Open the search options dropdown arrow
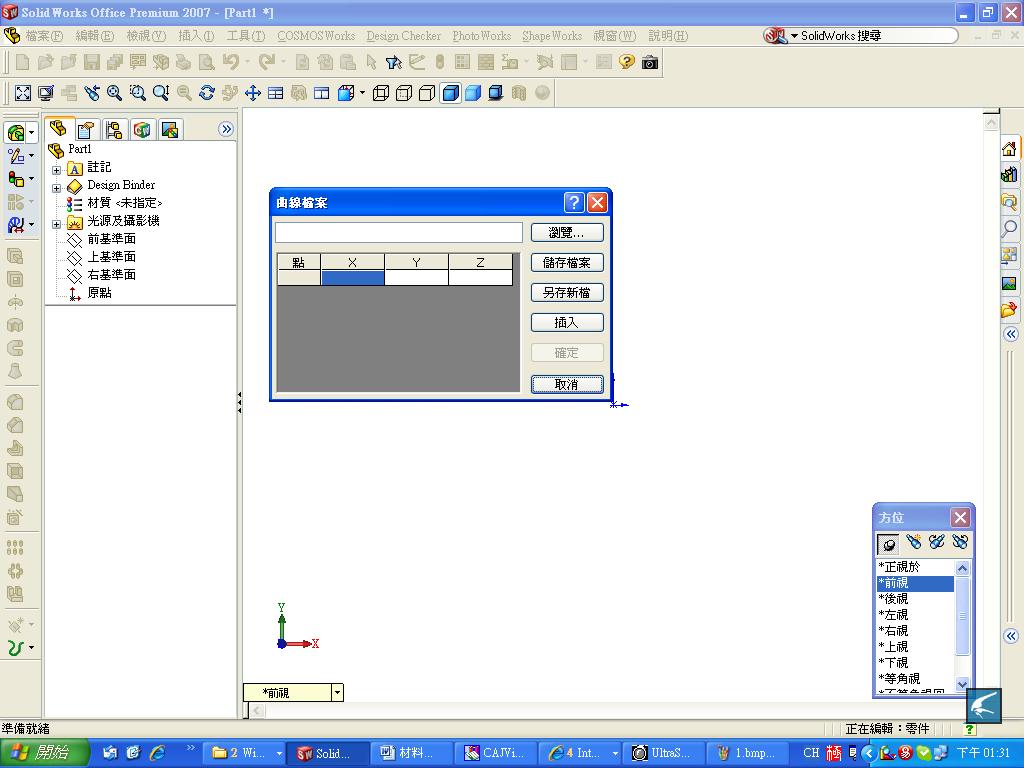 click(795, 36)
